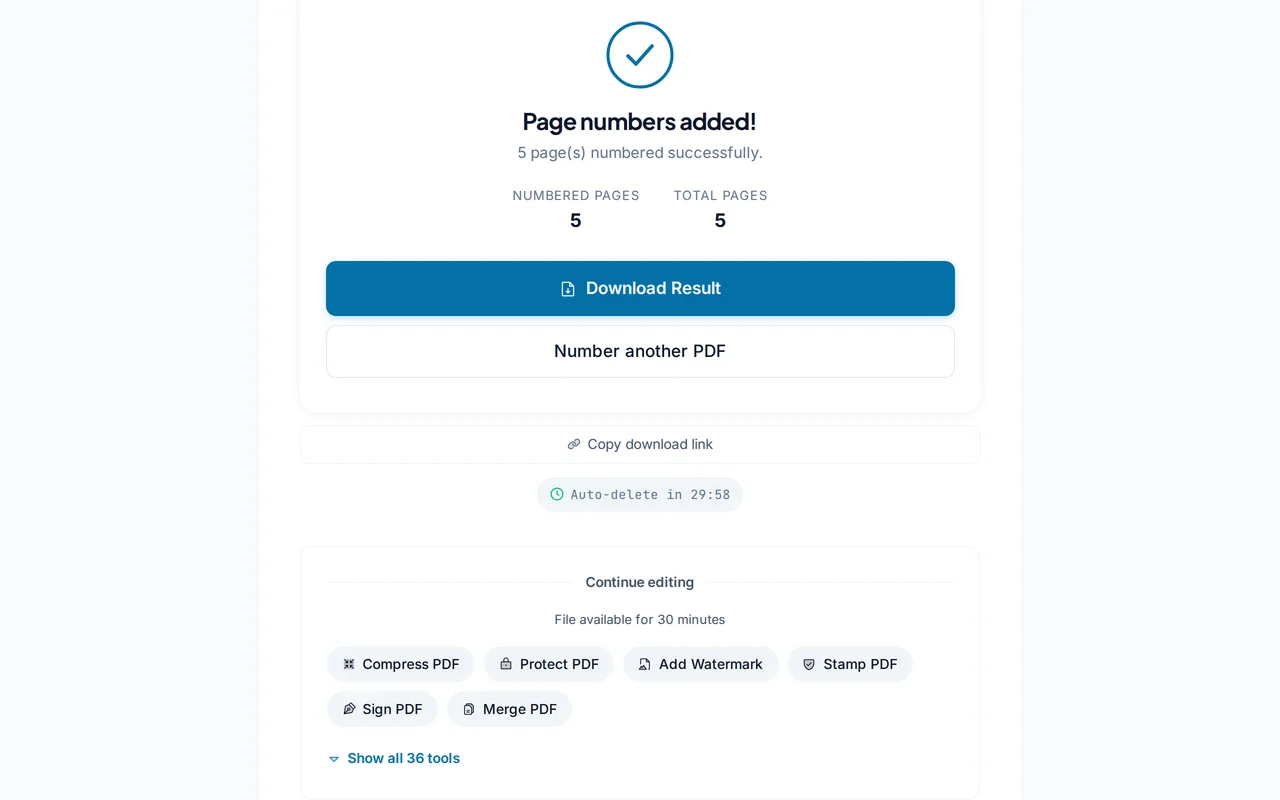Viewport: 1280px width, 800px height.
Task: Click the success checkmark circle at the top
Action: (639, 55)
